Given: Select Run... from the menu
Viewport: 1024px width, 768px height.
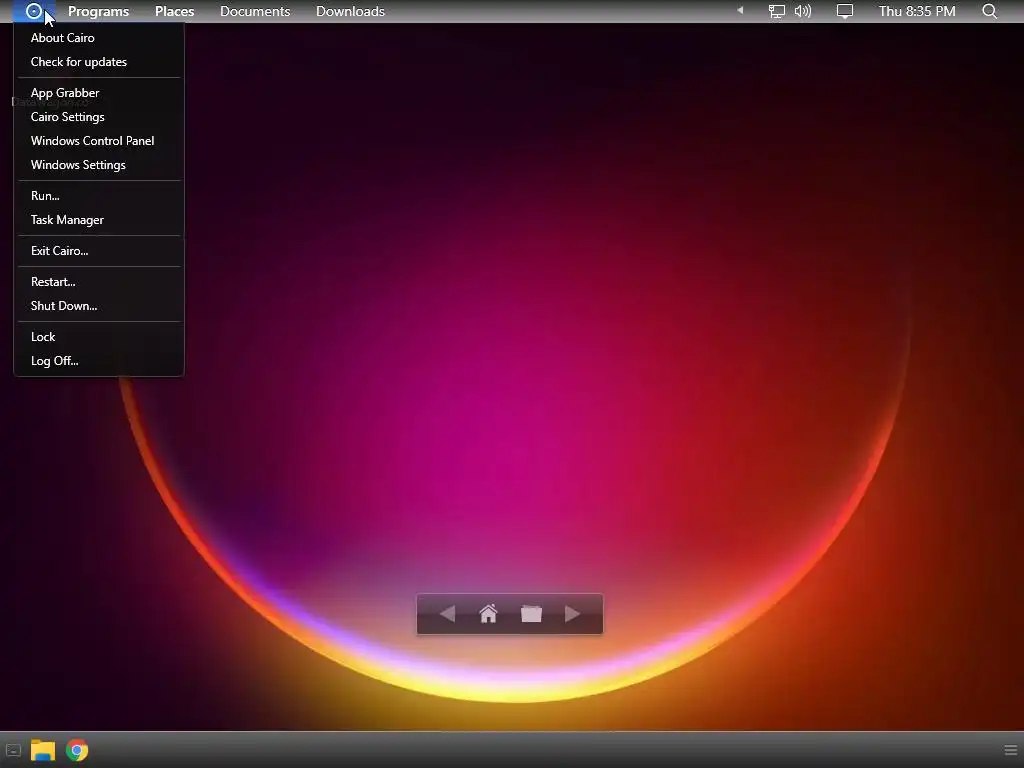Looking at the screenshot, I should click(99, 196).
